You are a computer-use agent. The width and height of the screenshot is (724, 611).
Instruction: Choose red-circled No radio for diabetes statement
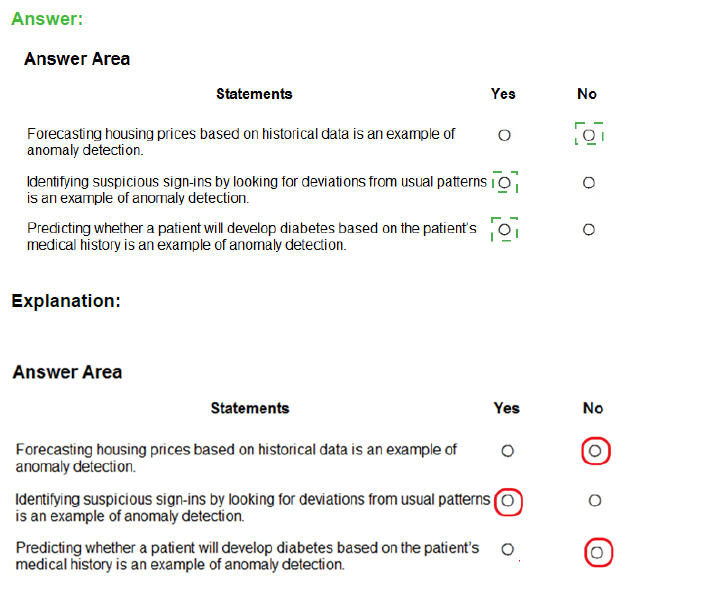point(597,552)
